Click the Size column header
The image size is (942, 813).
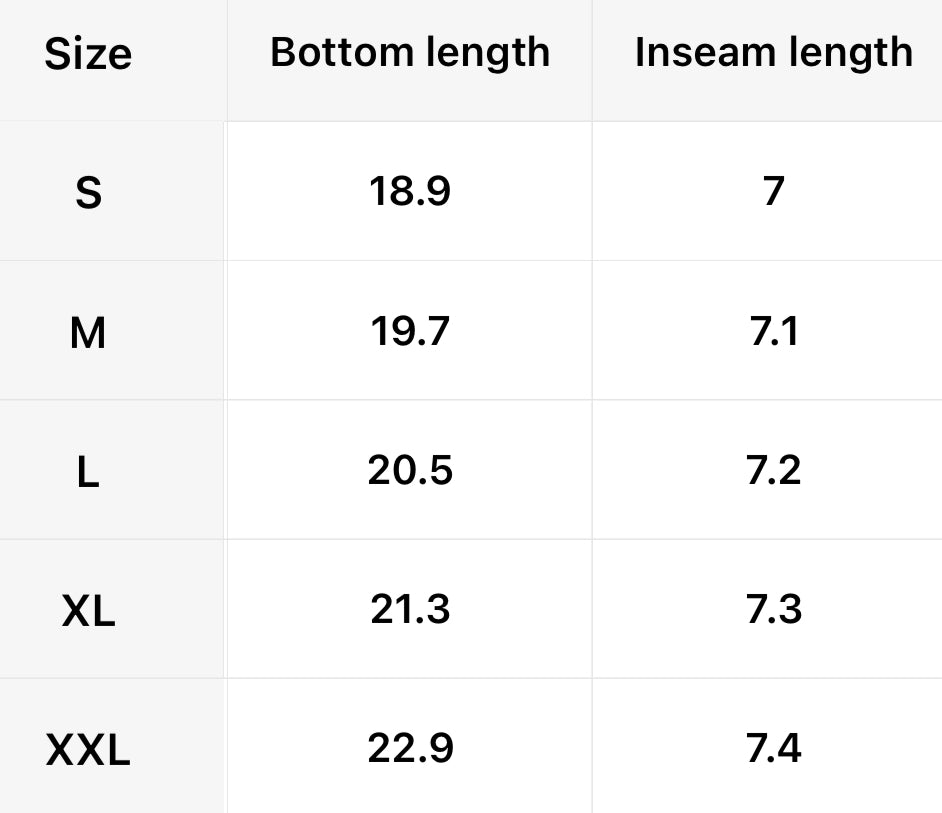(x=88, y=54)
